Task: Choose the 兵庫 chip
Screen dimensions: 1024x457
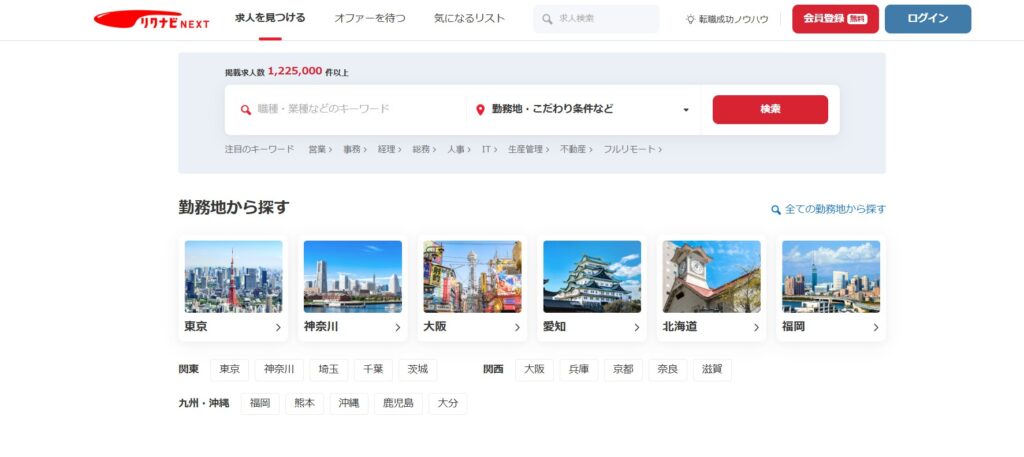Action: tap(579, 370)
